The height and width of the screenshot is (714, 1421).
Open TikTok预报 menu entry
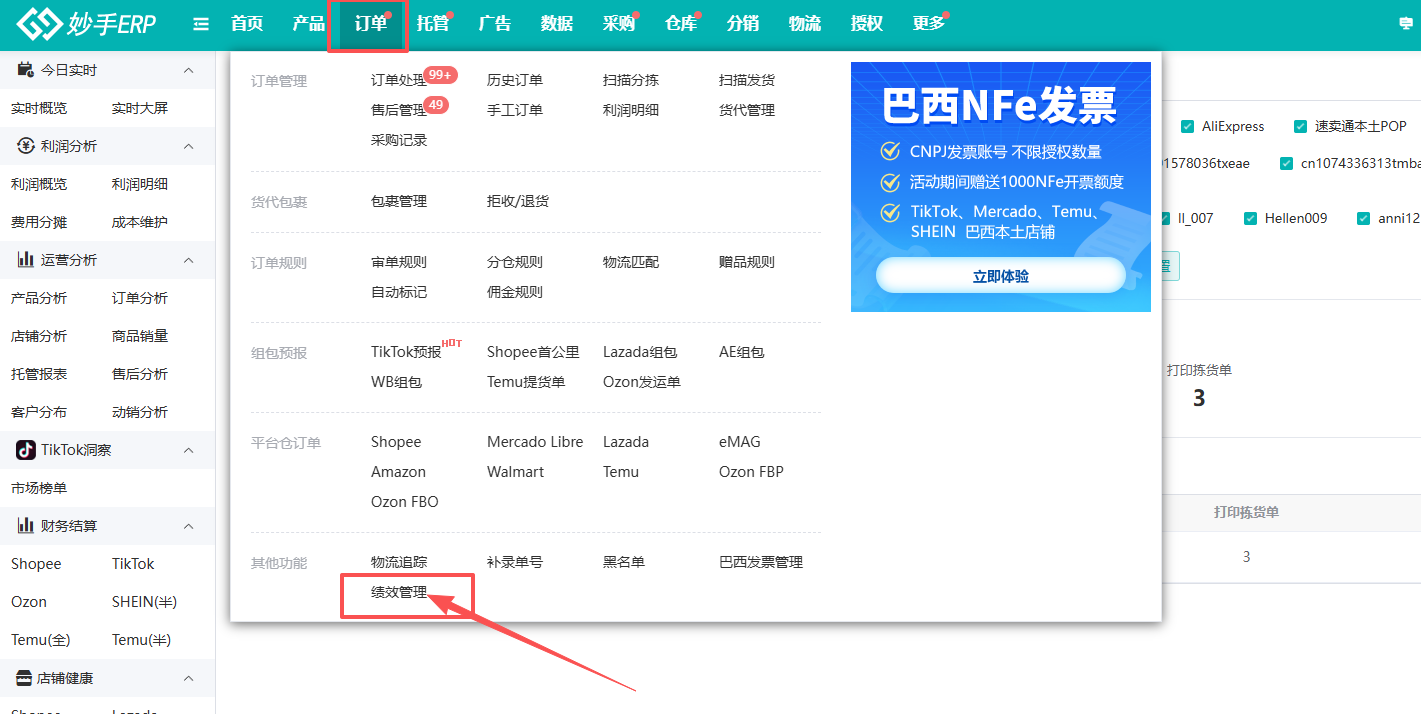406,352
